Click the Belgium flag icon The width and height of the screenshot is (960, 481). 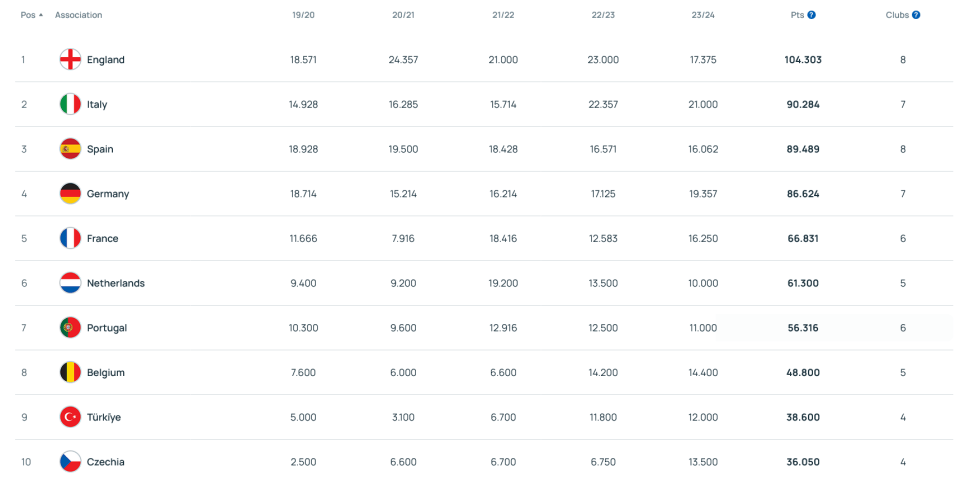coord(70,372)
